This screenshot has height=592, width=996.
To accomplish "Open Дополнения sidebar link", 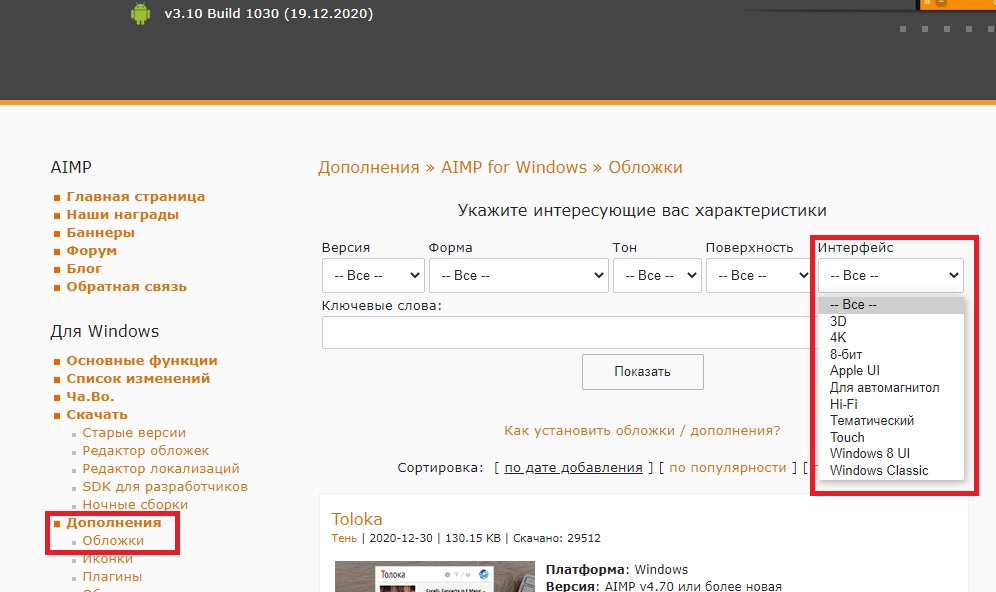I will coord(114,523).
